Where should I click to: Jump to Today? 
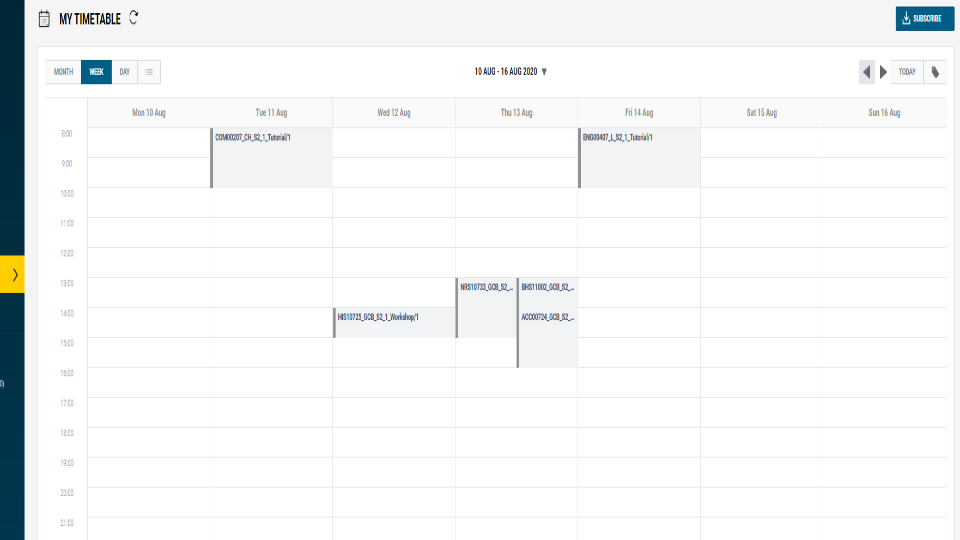pos(907,72)
